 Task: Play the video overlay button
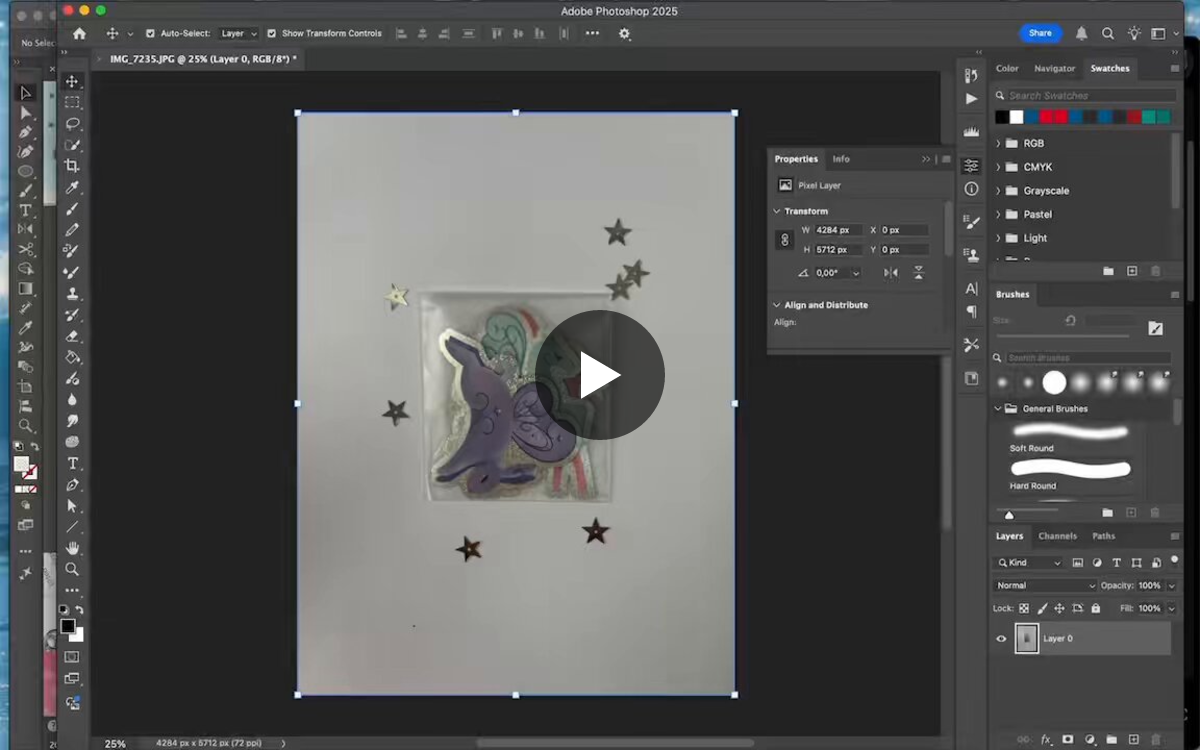click(x=600, y=375)
